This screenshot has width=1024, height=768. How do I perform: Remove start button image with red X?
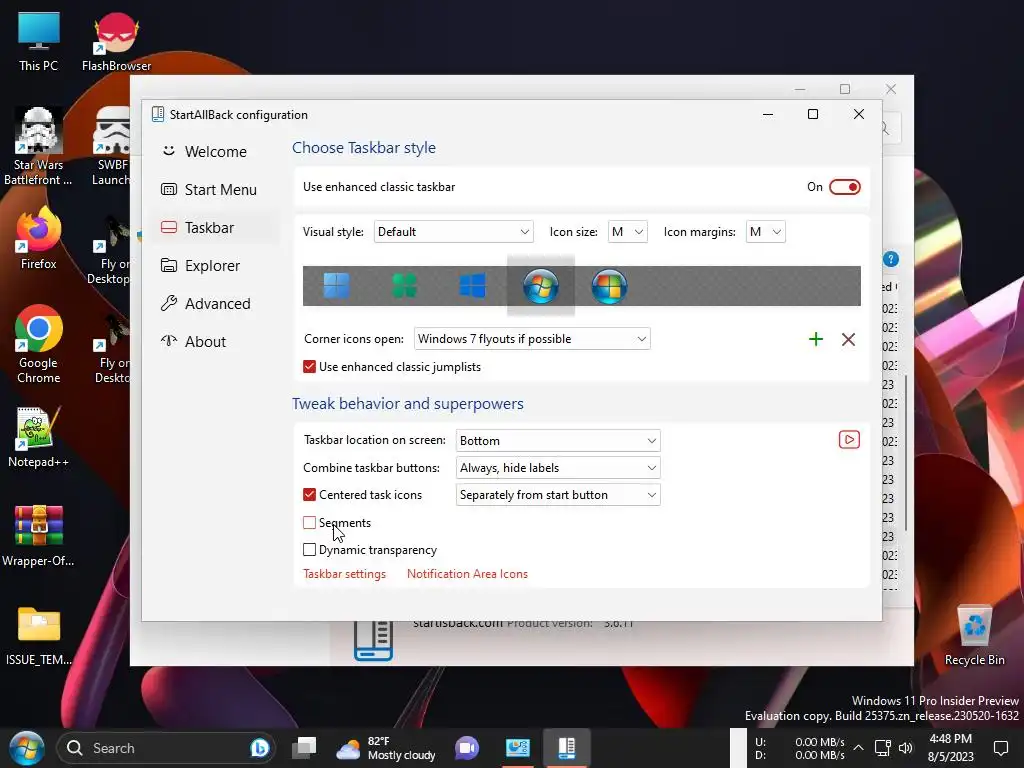pos(848,339)
